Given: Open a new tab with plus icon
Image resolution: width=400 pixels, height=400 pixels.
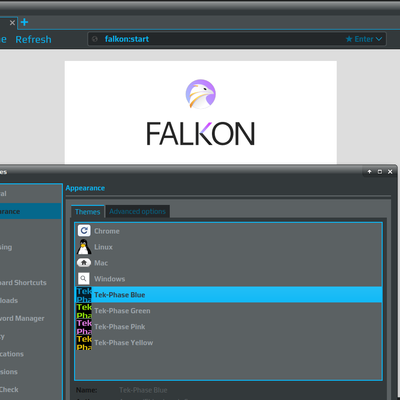Looking at the screenshot, I should click(x=24, y=22).
